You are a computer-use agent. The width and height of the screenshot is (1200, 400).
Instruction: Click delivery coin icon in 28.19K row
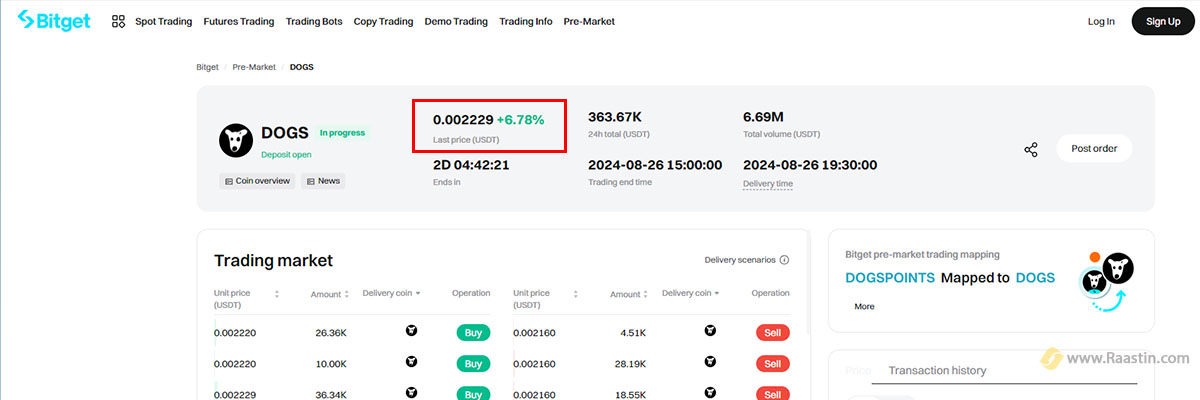[710, 362]
